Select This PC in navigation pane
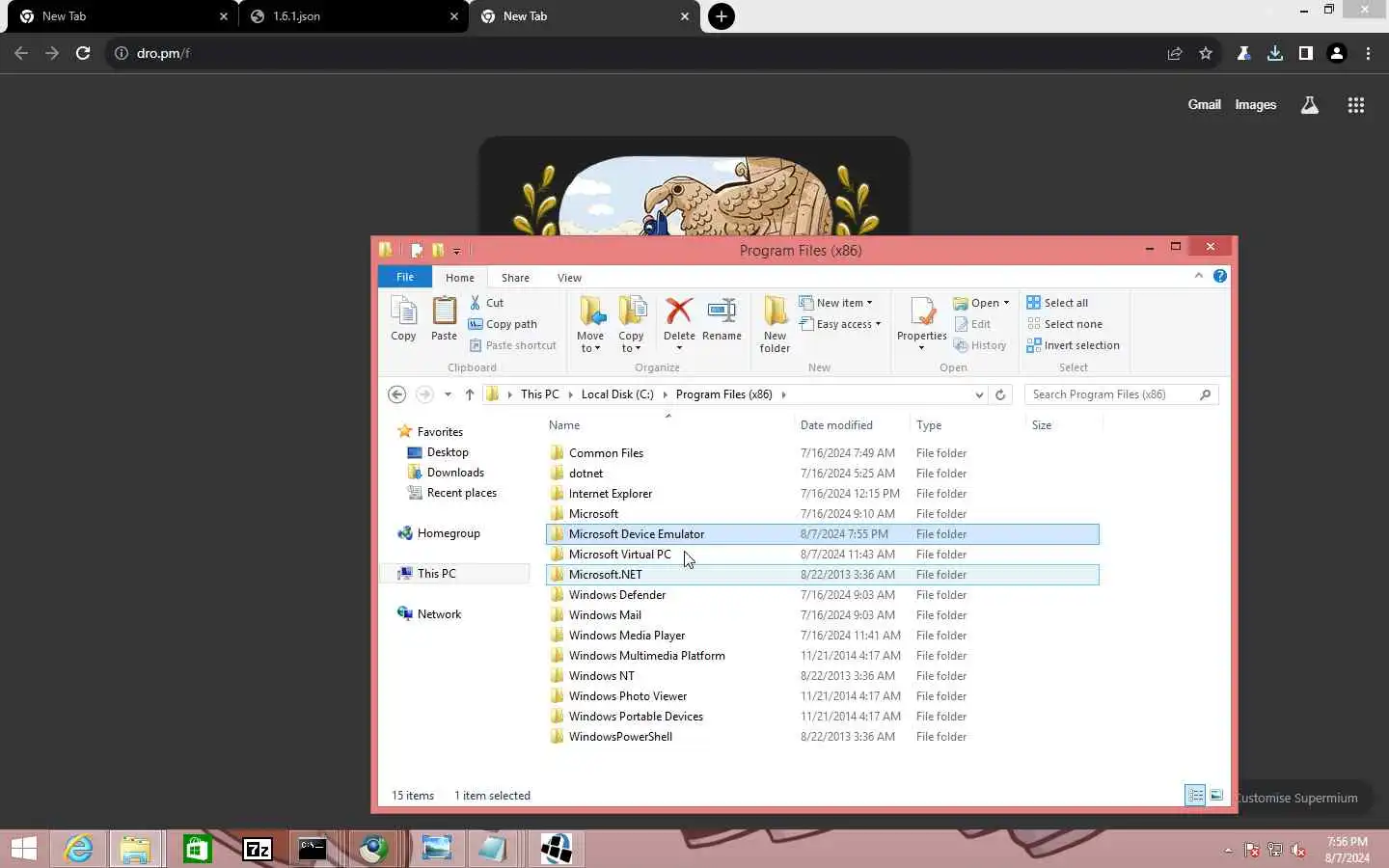 click(436, 573)
